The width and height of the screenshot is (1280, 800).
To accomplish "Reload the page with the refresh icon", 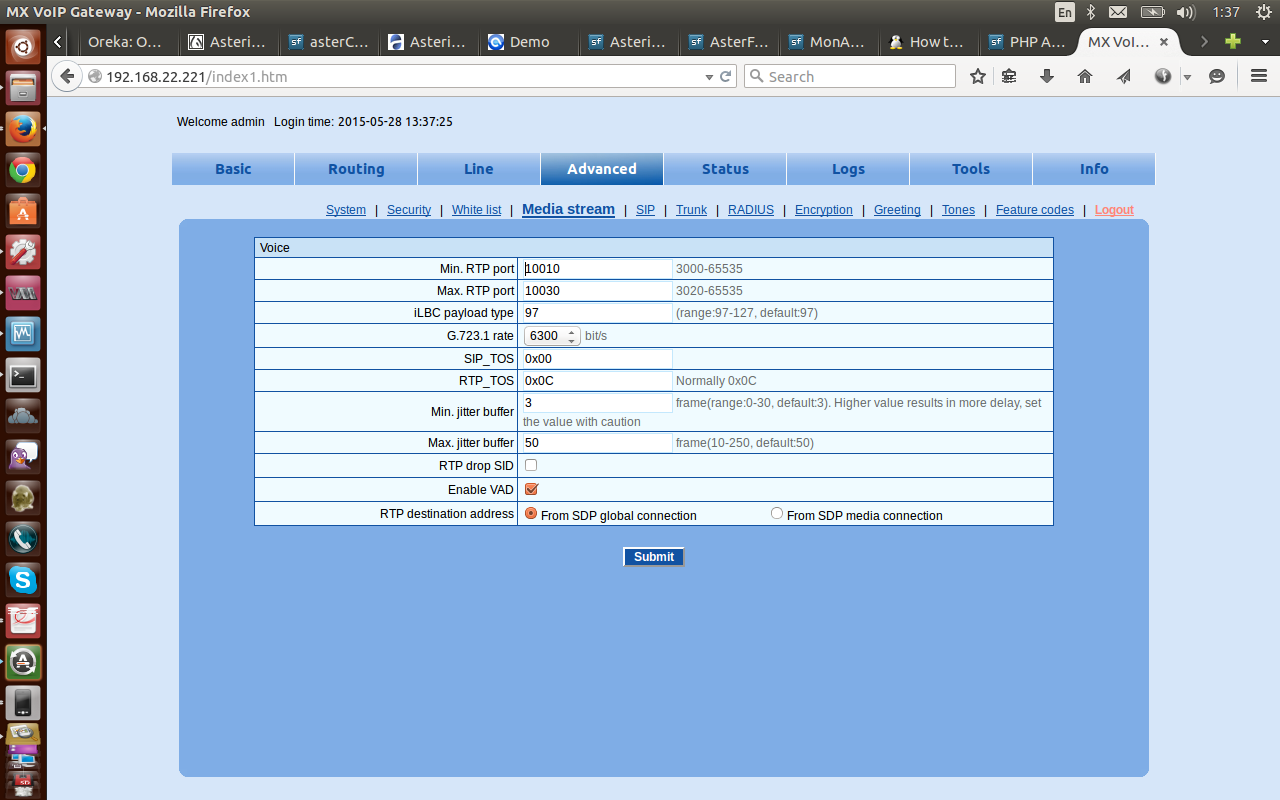I will tap(726, 76).
